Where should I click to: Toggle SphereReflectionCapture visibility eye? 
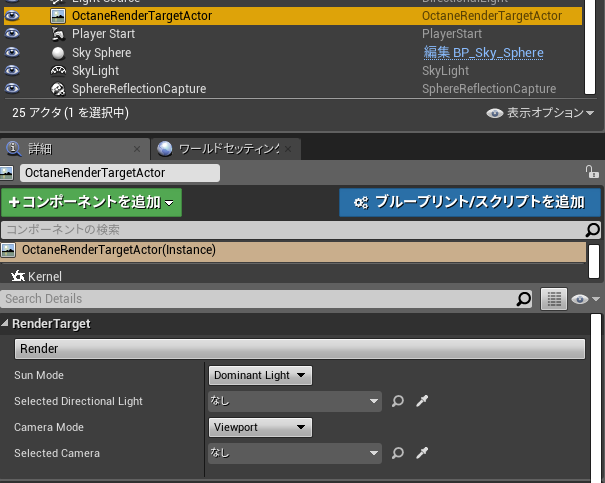12,88
